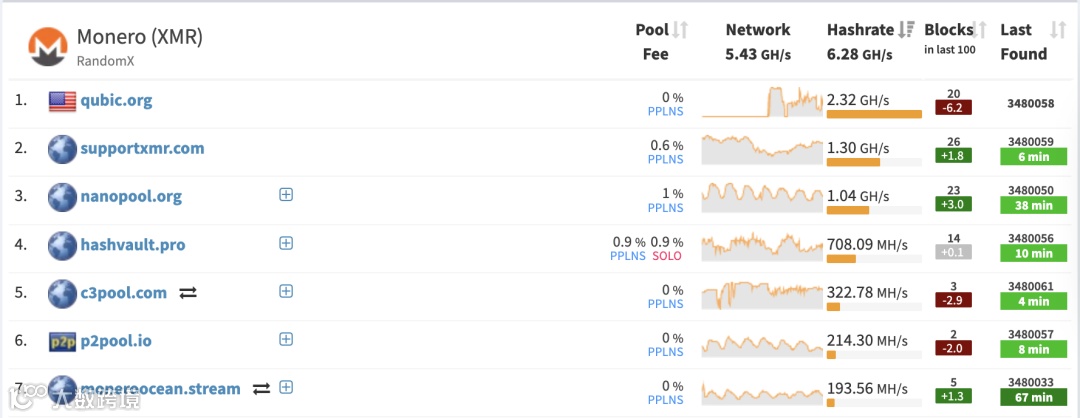Sort the table by Hashrate
Screen dimensions: 1080x418
[907, 30]
